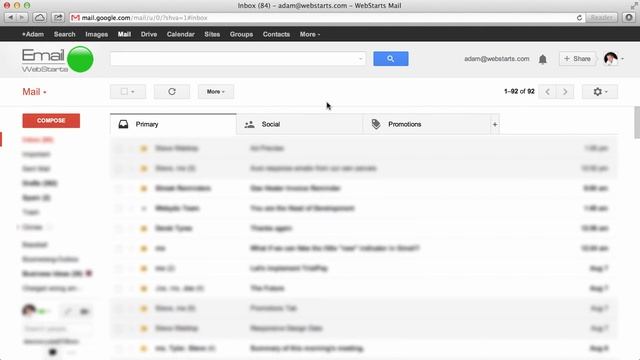Open the notifications bell

pyautogui.click(x=542, y=59)
